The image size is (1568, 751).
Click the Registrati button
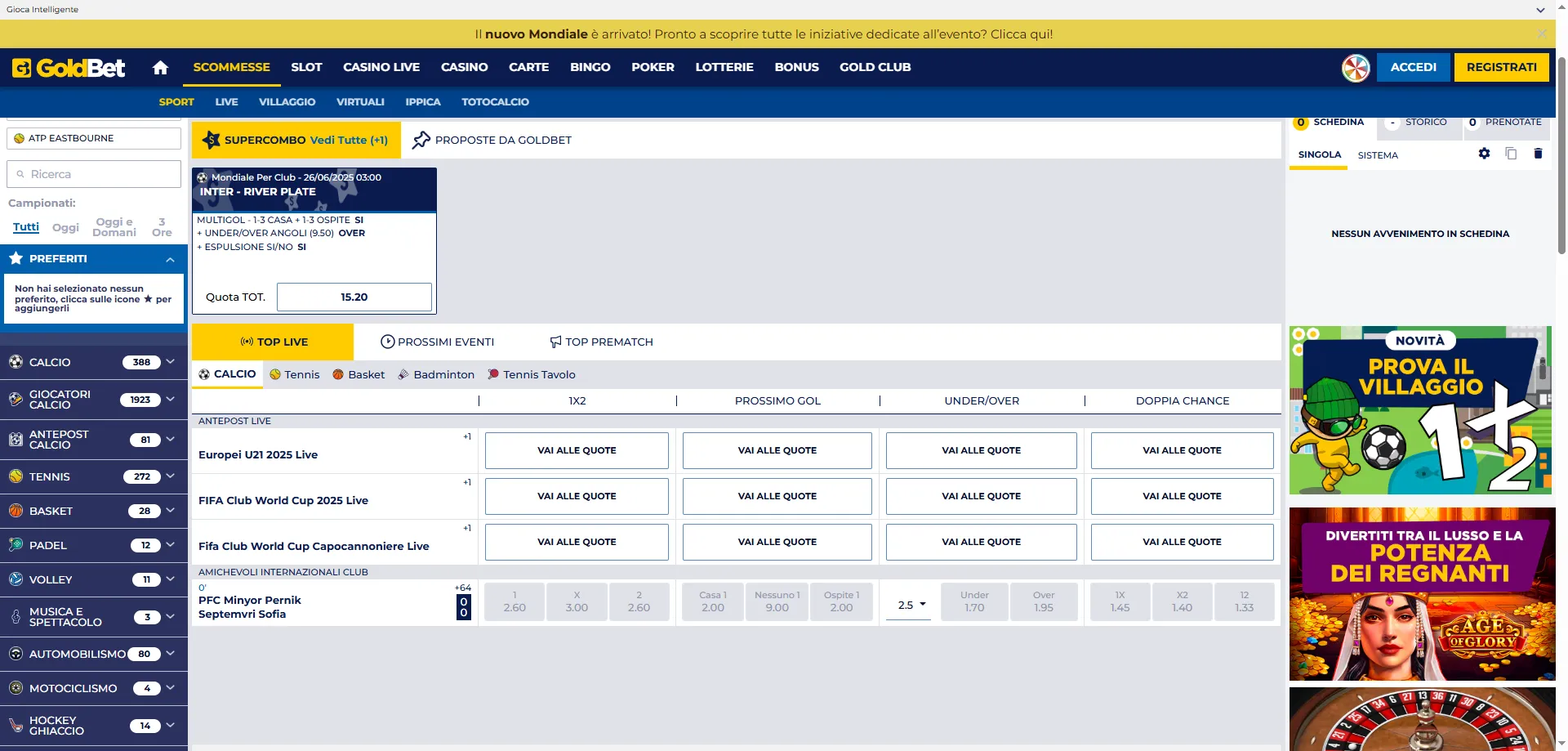1501,67
